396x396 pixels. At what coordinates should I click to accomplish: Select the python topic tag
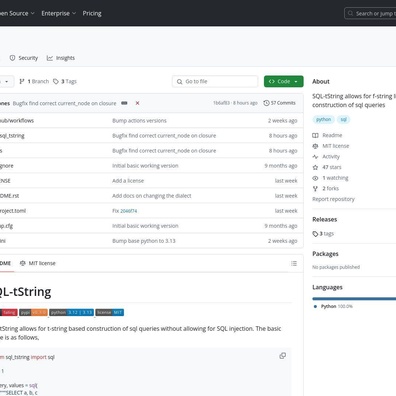[323, 119]
